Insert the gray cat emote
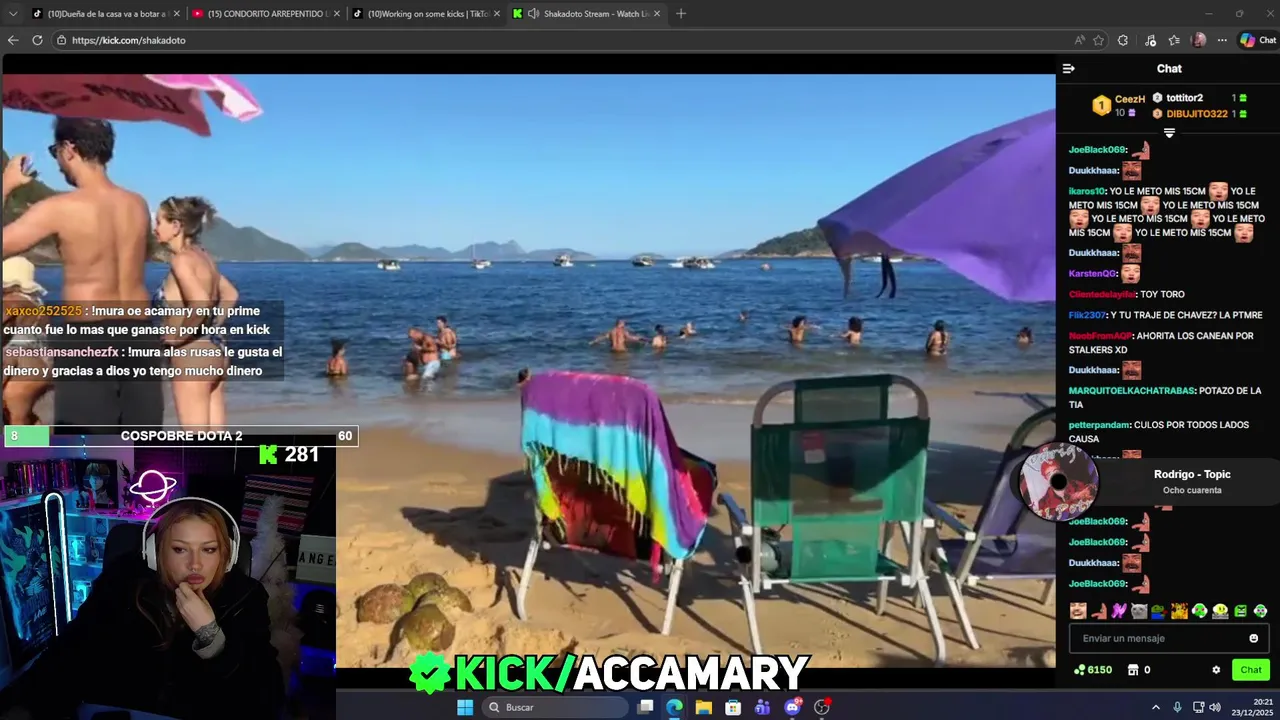The width and height of the screenshot is (1280, 720). coord(1138,611)
